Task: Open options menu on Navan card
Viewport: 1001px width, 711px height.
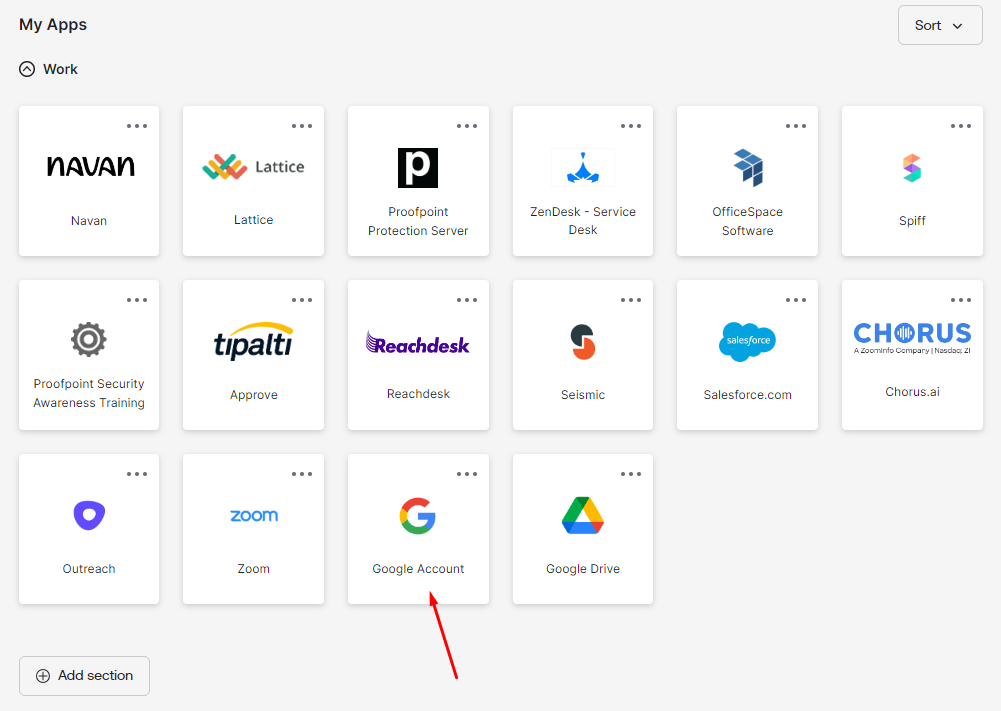Action: [x=137, y=126]
